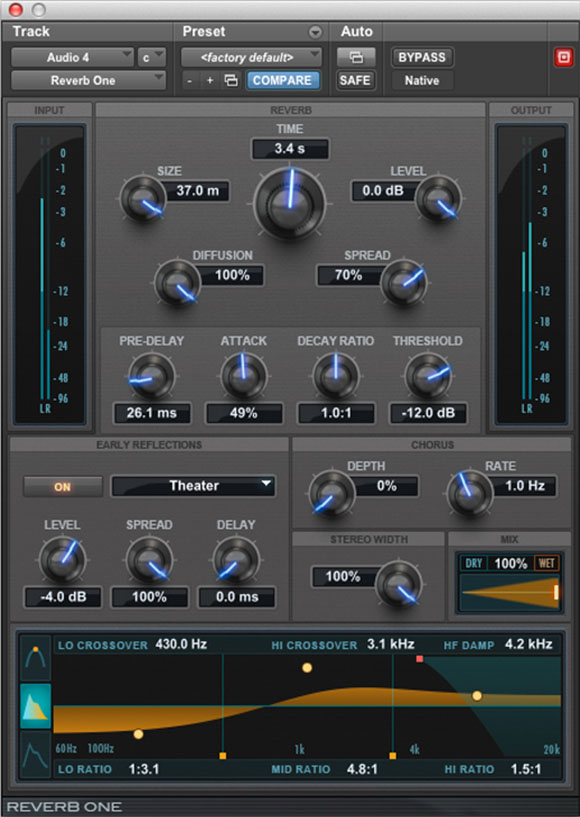Click the DRY mix label
Screen dimensions: 580x817
click(474, 563)
